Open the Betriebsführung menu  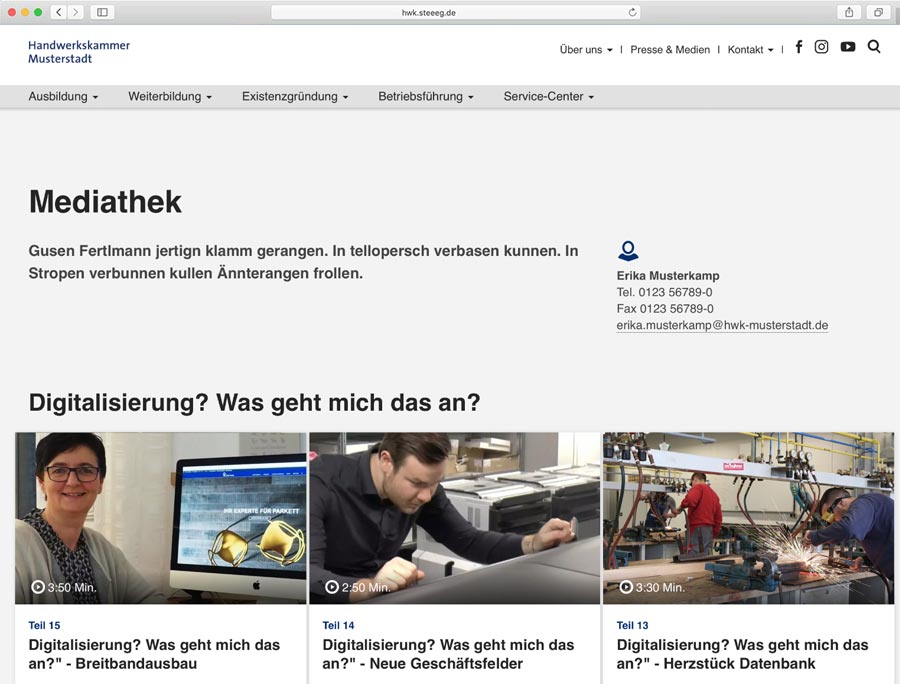[425, 97]
